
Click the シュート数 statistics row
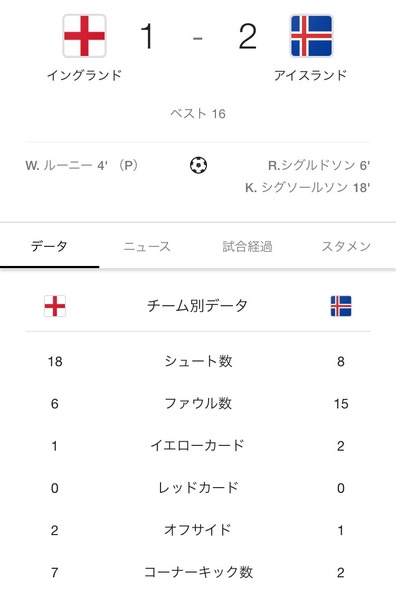tap(198, 361)
